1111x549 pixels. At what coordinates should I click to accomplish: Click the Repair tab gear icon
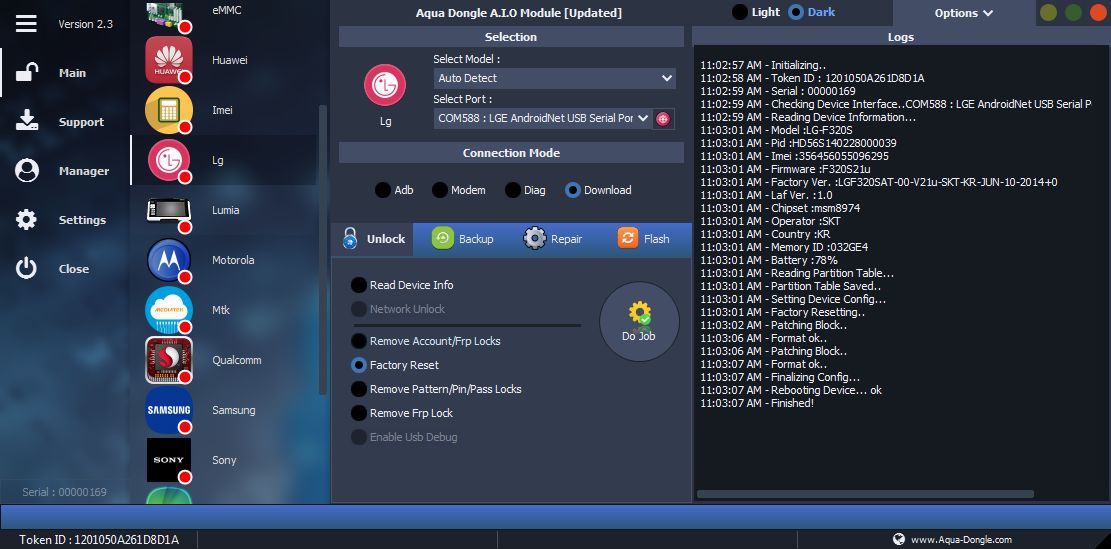[x=535, y=238]
